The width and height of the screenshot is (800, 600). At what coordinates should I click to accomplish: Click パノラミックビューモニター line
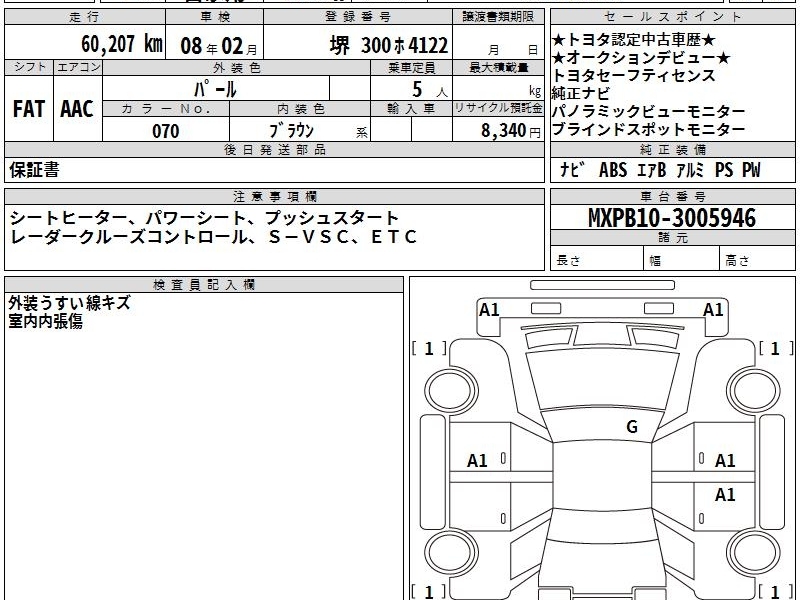pyautogui.click(x=648, y=111)
